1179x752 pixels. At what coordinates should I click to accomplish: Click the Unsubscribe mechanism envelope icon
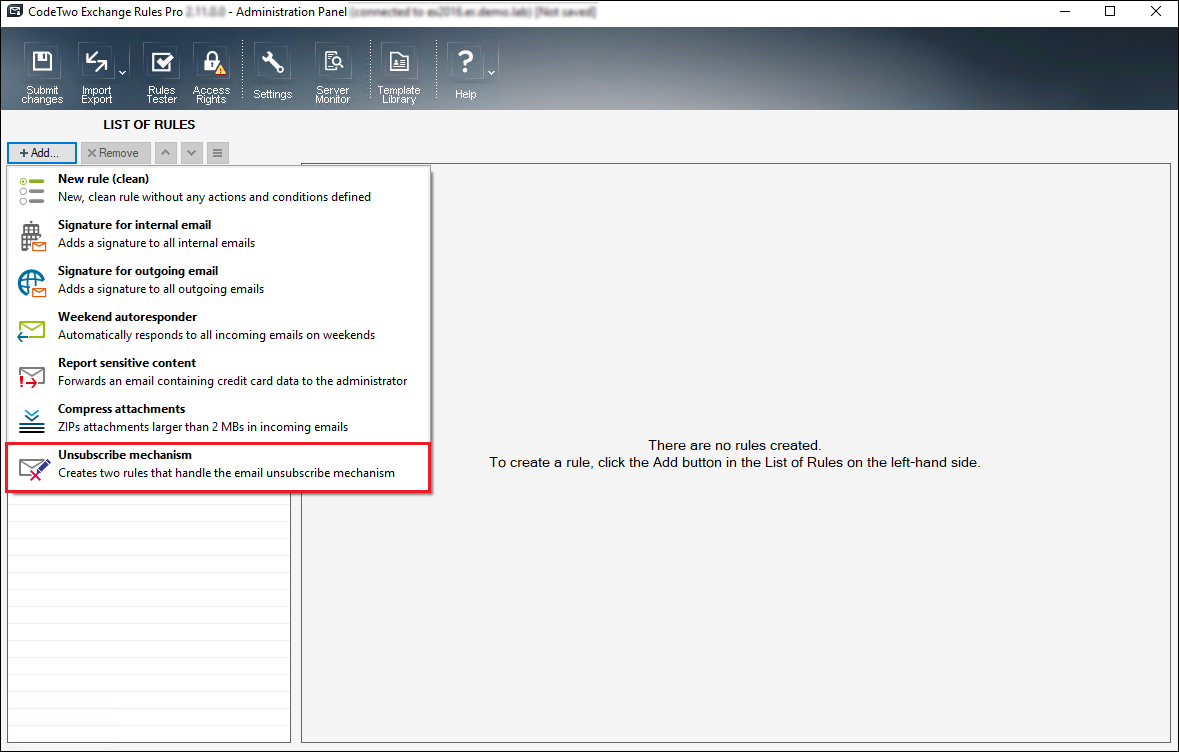click(x=34, y=469)
